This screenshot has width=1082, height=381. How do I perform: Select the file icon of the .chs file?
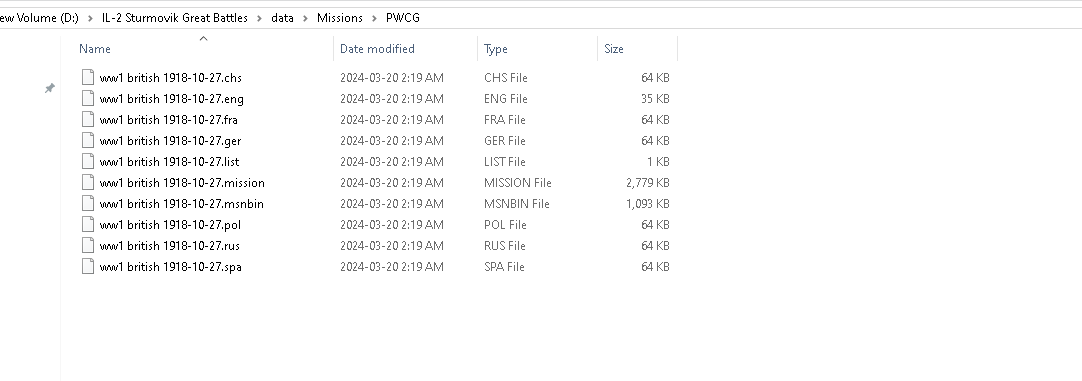point(88,77)
